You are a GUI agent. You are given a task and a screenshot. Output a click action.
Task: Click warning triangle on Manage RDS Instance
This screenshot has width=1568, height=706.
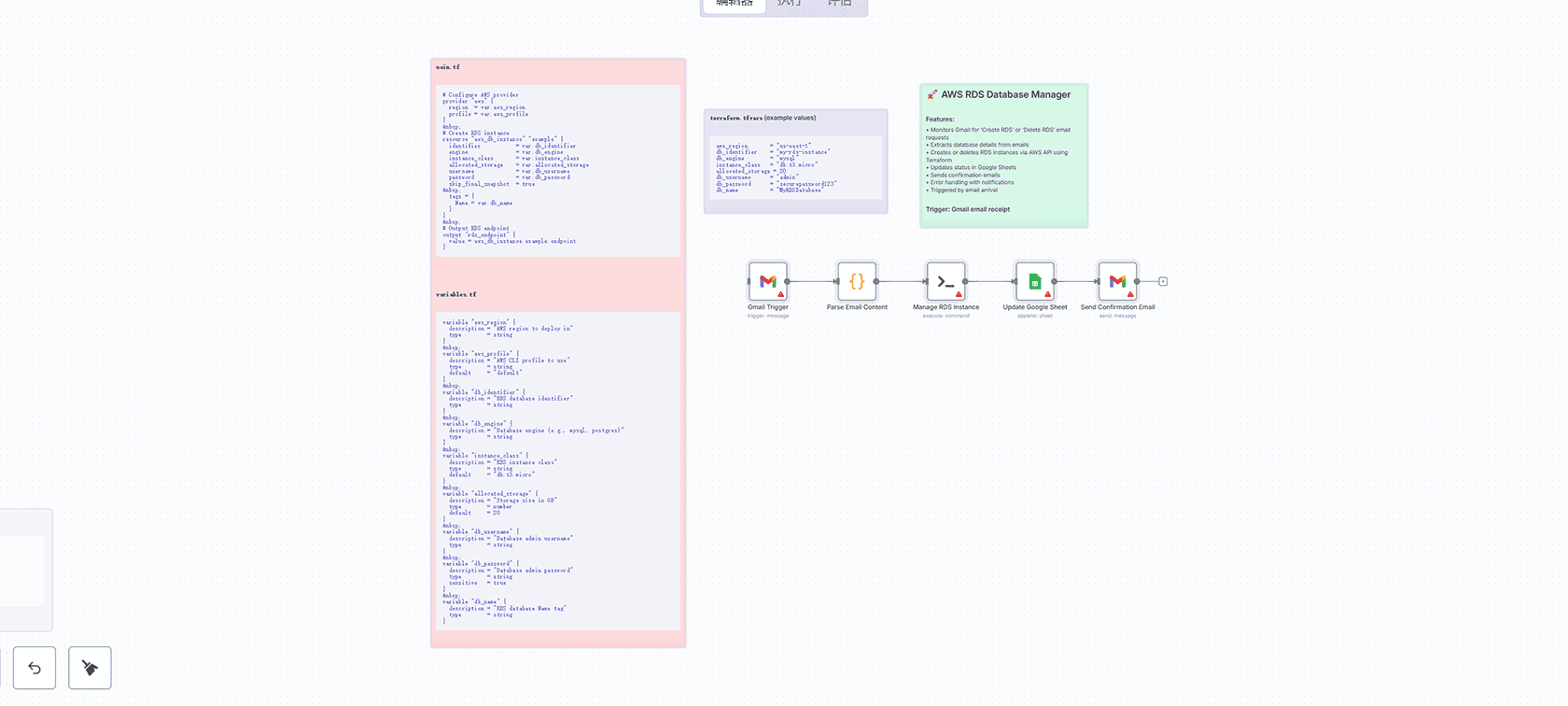959,294
